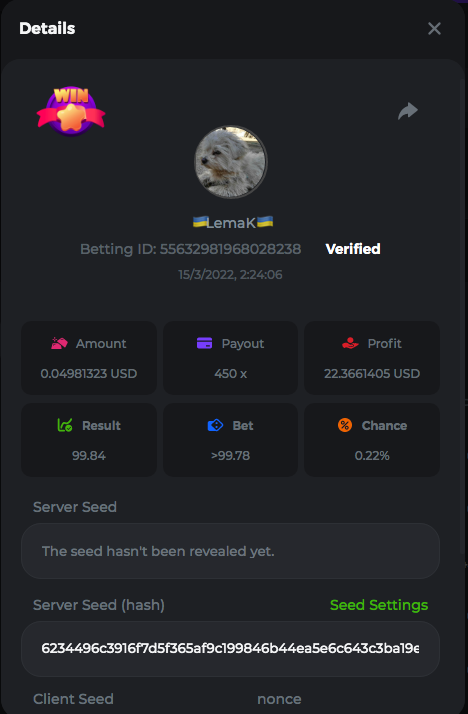This screenshot has height=714, width=468.
Task: Open Seed Settings link
Action: [379, 605]
